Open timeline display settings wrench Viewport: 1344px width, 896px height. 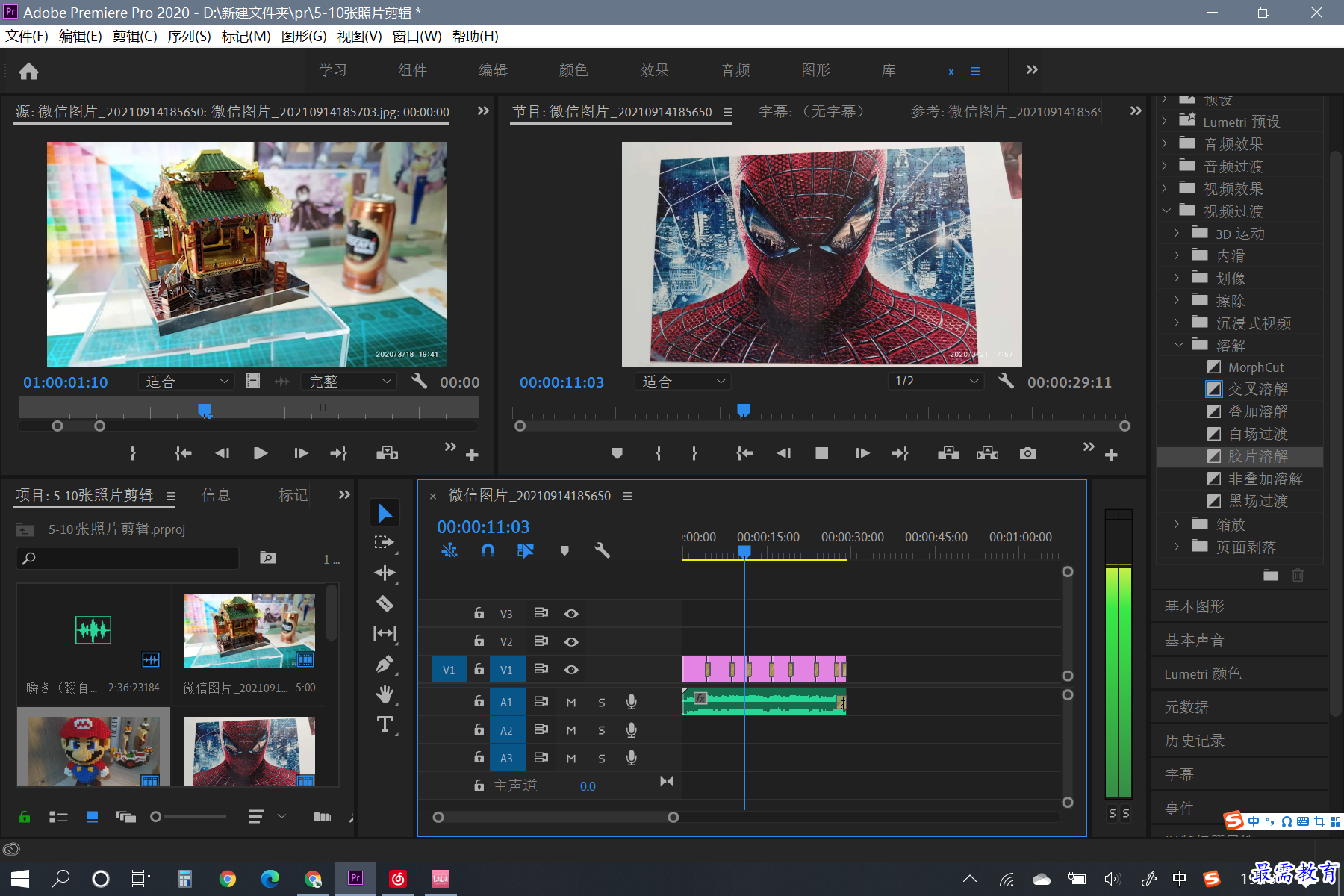pos(602,550)
